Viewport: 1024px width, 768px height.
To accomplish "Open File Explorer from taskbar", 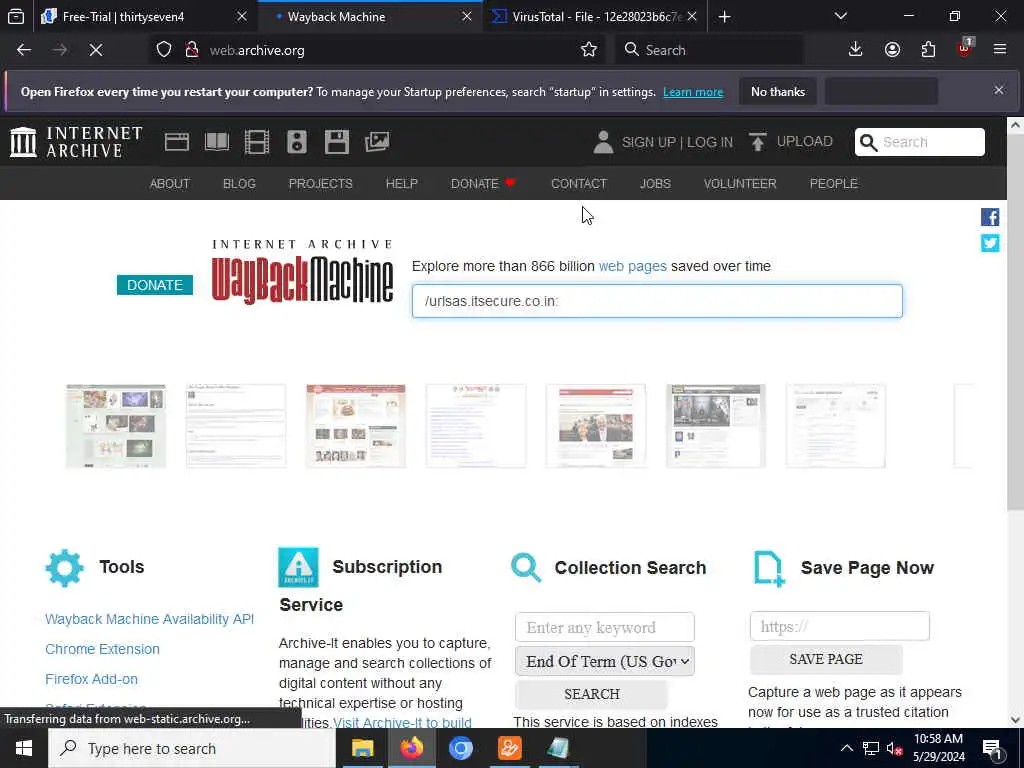I will click(x=362, y=748).
